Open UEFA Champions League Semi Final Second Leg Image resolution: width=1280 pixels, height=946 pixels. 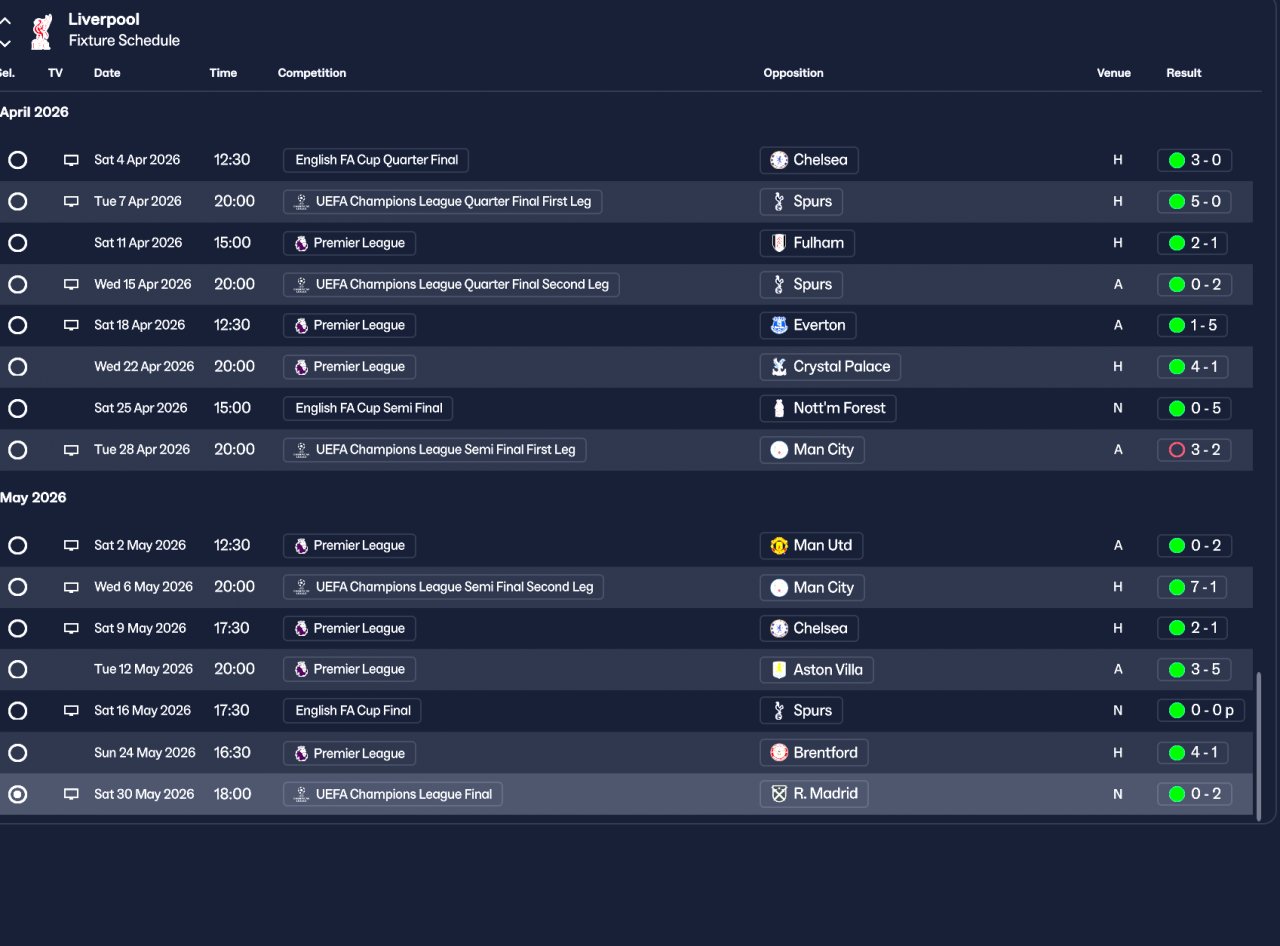(443, 587)
